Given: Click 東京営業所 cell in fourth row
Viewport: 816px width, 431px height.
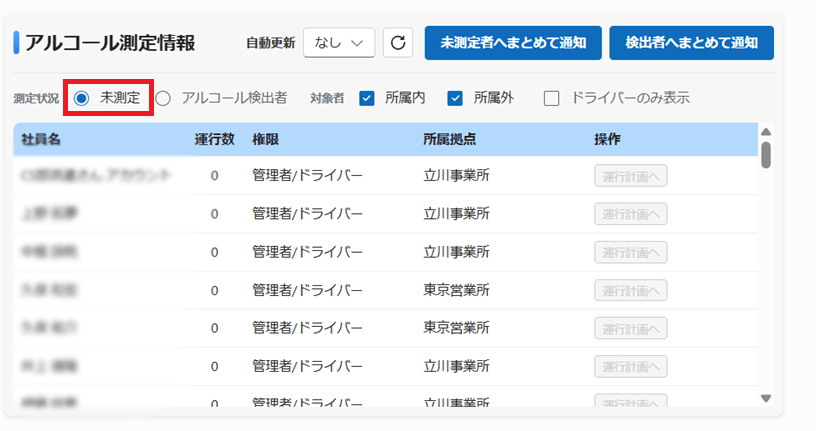Looking at the screenshot, I should pyautogui.click(x=456, y=290).
